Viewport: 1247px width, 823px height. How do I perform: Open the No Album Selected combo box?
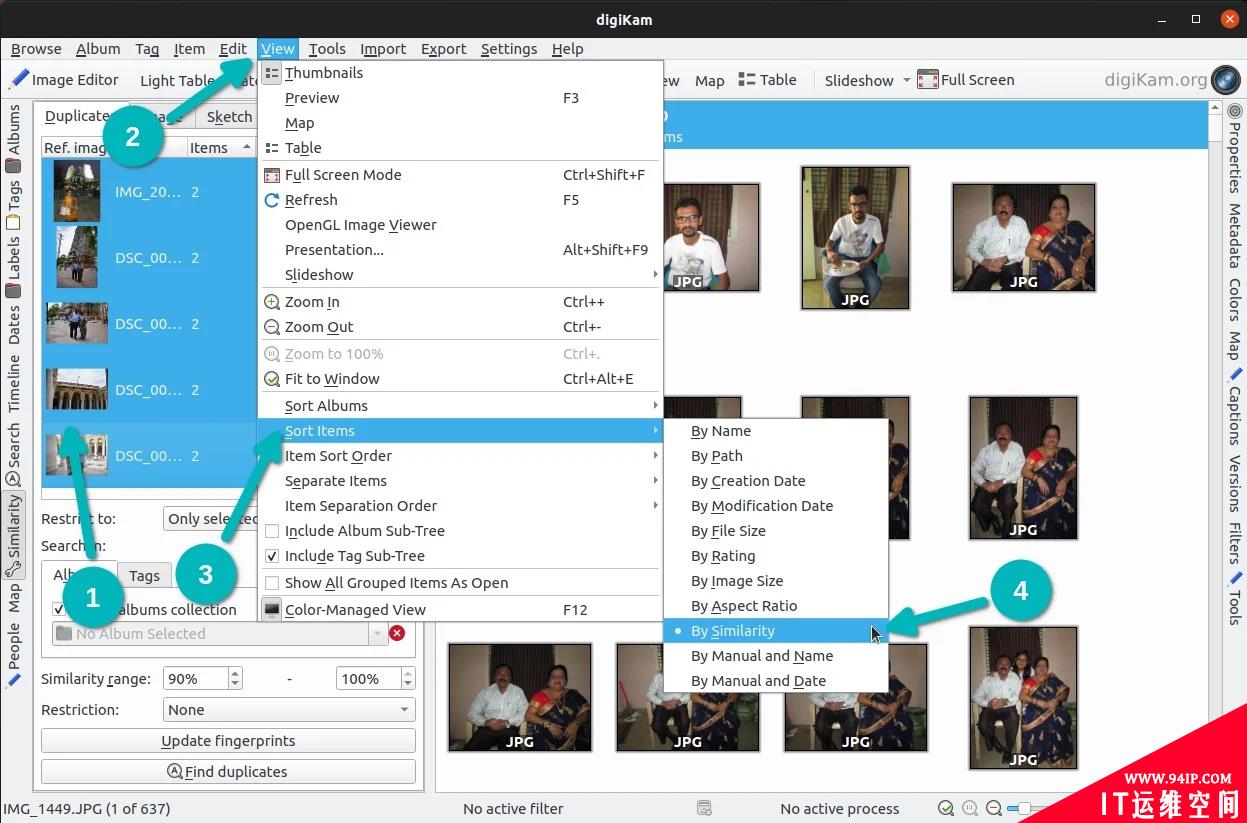point(219,633)
